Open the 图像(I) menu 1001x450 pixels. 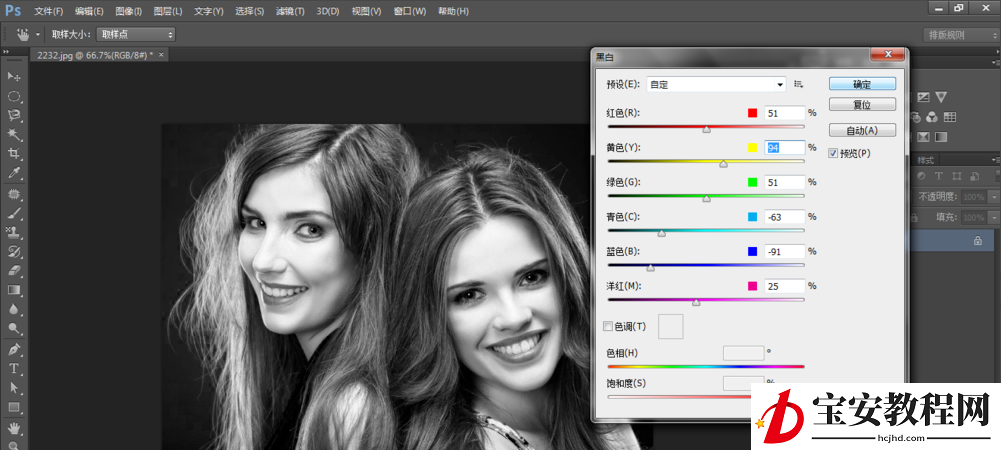click(x=129, y=11)
